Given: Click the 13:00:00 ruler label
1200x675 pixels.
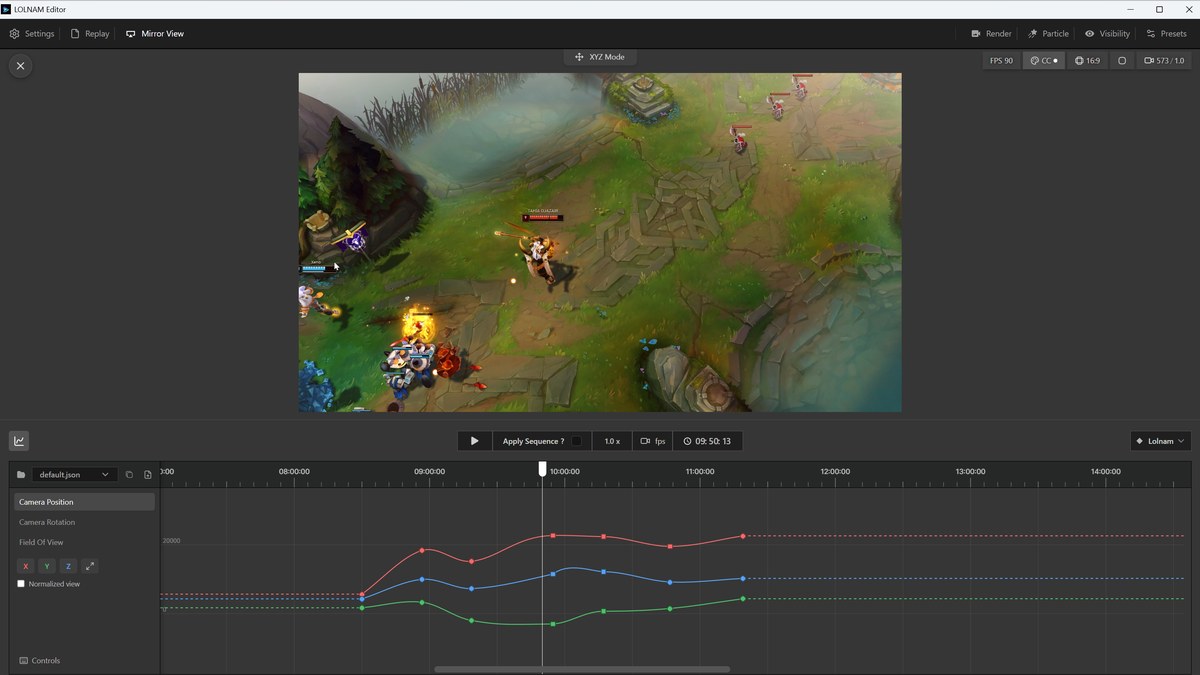Looking at the screenshot, I should click(970, 471).
